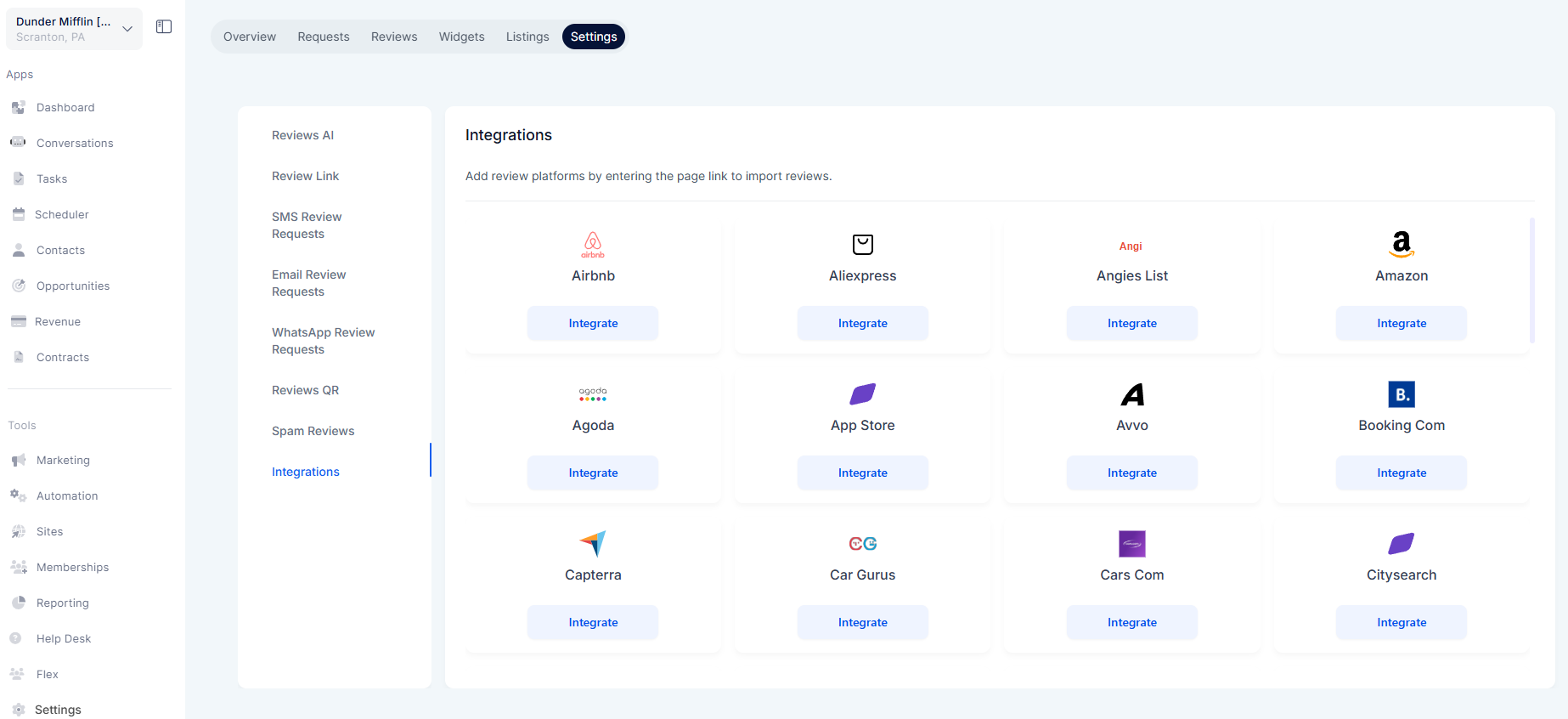Click the Flex icon in sidebar

click(17, 674)
